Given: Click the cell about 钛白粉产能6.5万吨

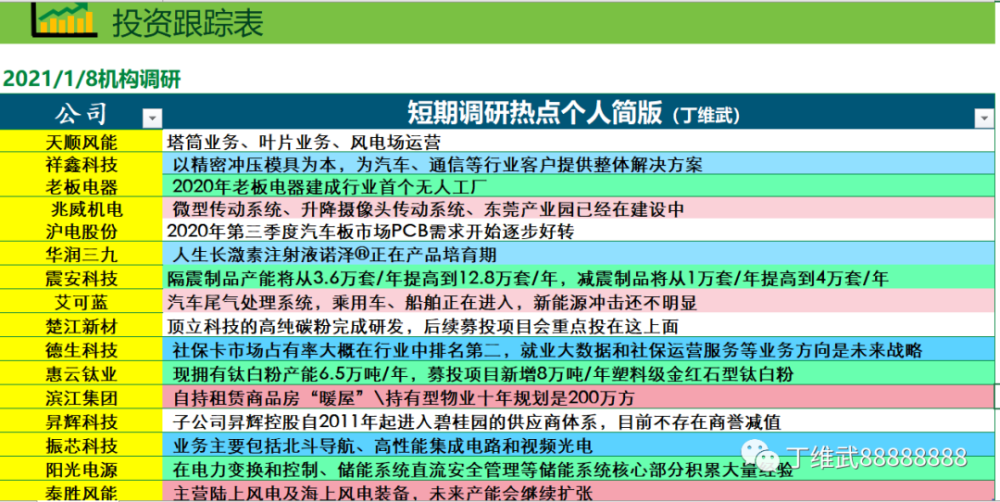Looking at the screenshot, I should [x=579, y=373].
